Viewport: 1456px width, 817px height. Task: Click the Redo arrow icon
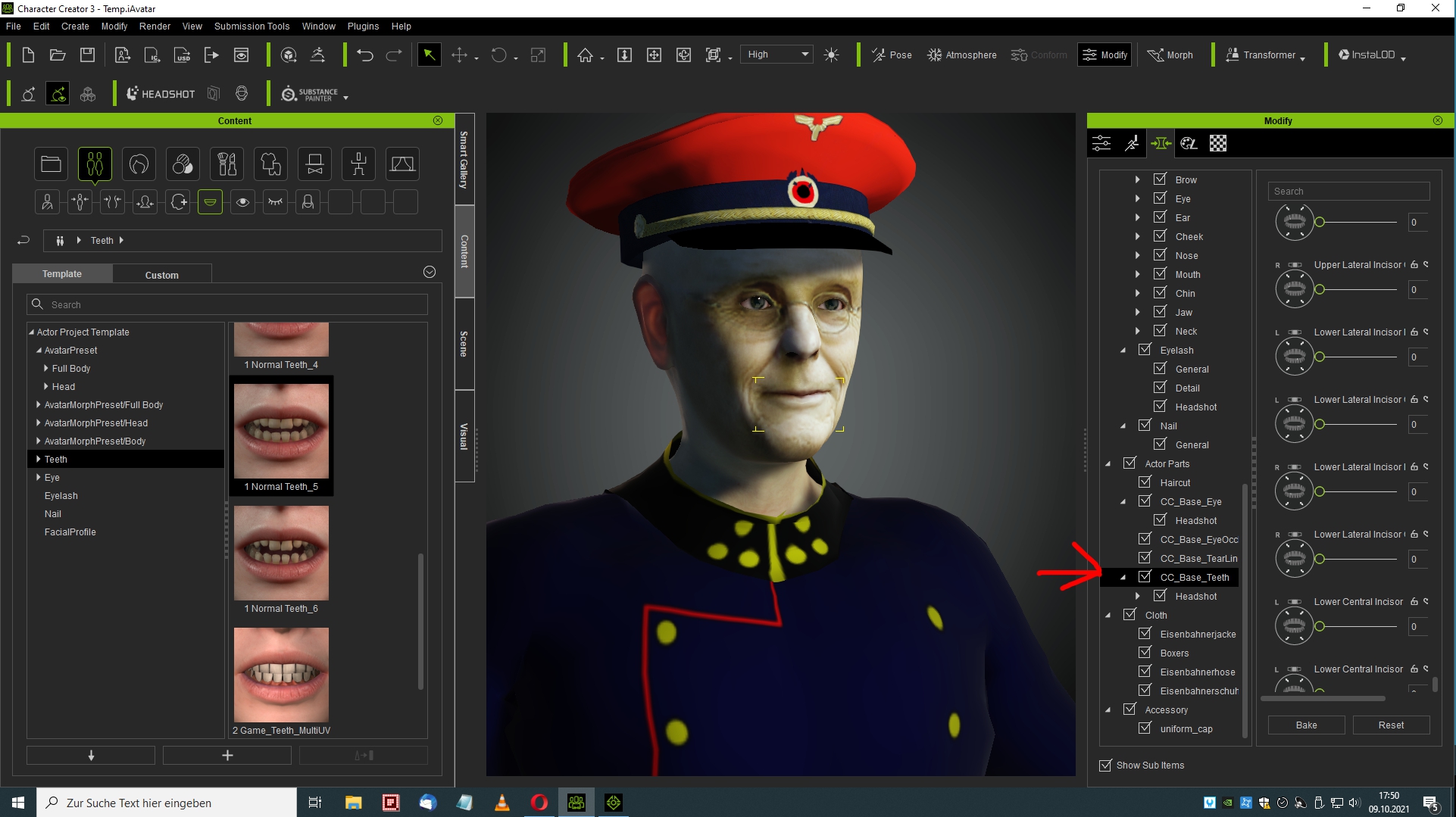394,55
